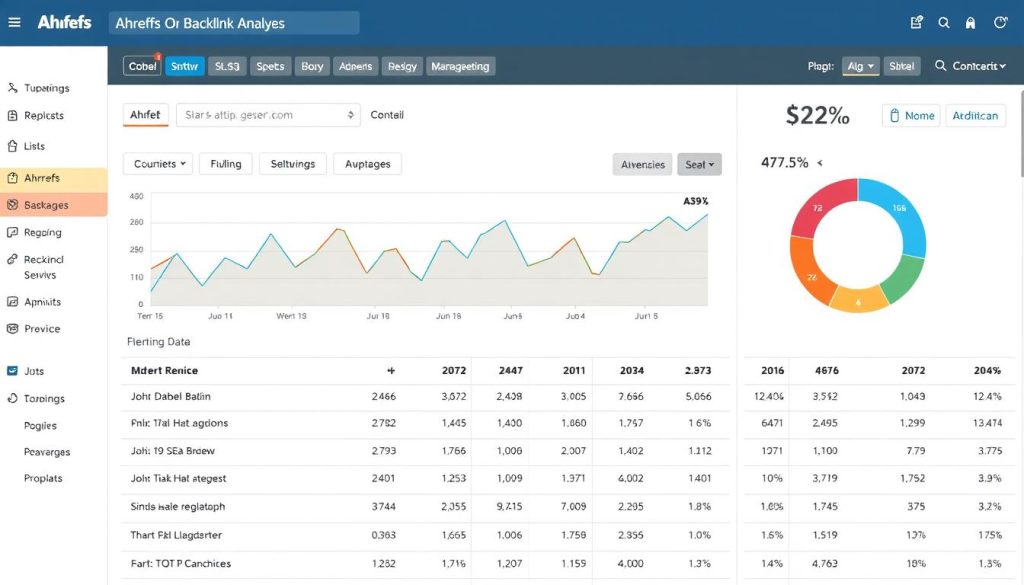
Task: Click the Ahrefs logo
Action: point(64,22)
